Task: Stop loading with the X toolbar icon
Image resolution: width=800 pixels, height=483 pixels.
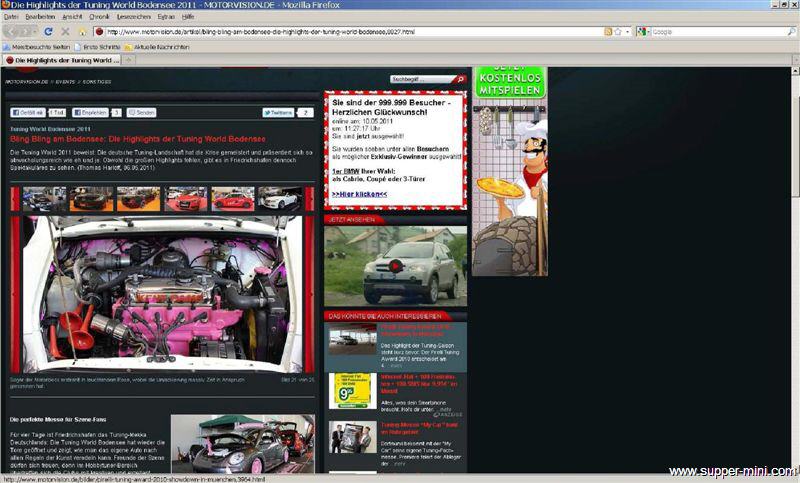Action: (x=65, y=32)
